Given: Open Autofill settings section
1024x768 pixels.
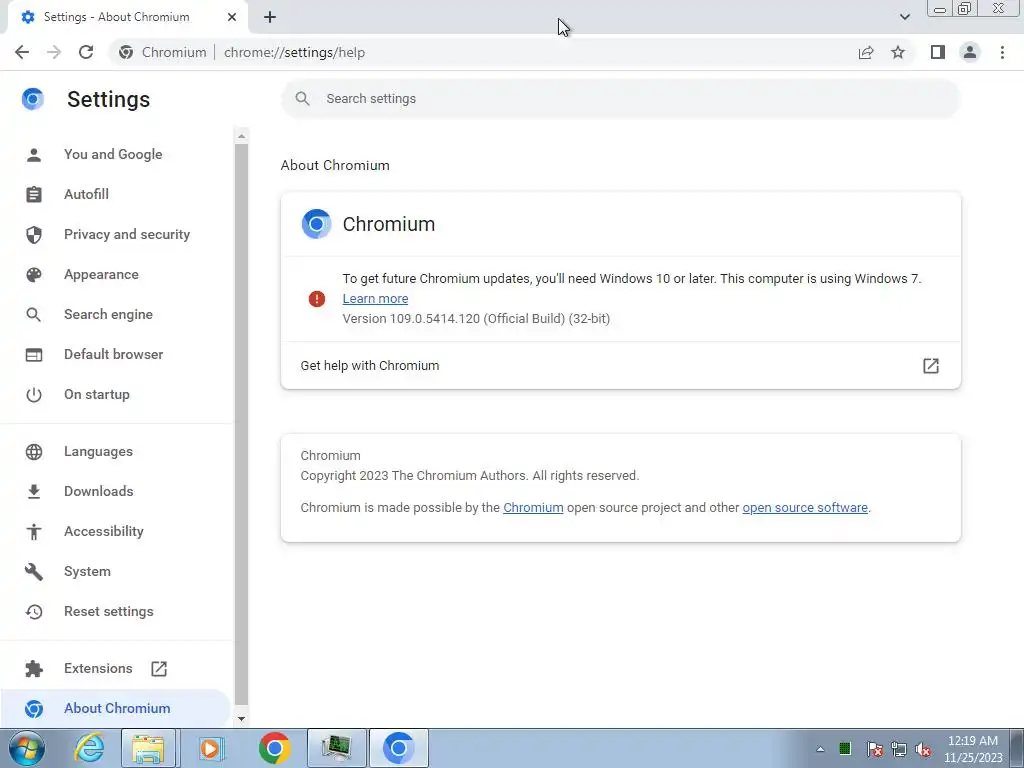Looking at the screenshot, I should point(86,194).
